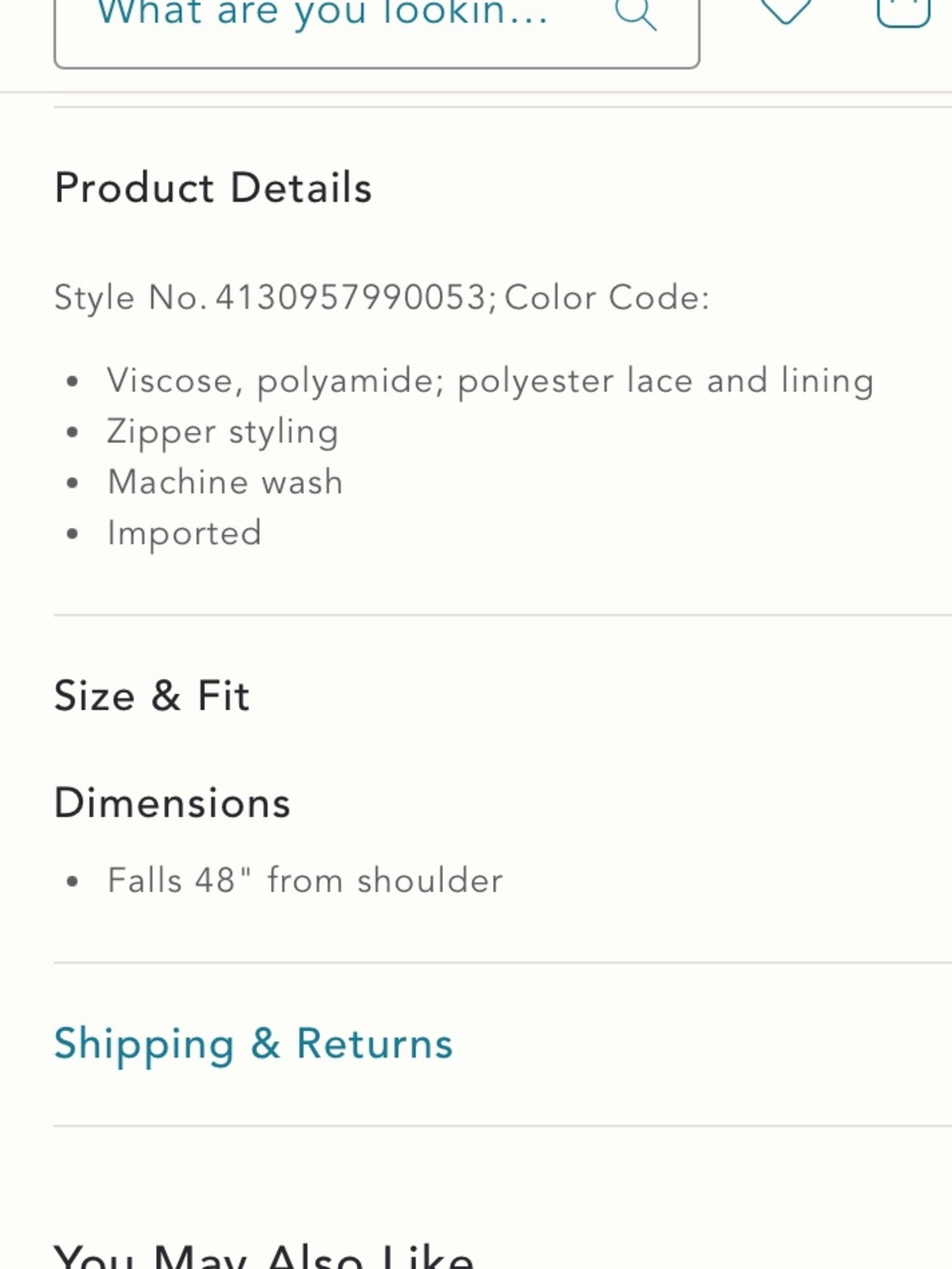Select the 'Machine wash' bullet item
The image size is (952, 1269).
click(225, 482)
